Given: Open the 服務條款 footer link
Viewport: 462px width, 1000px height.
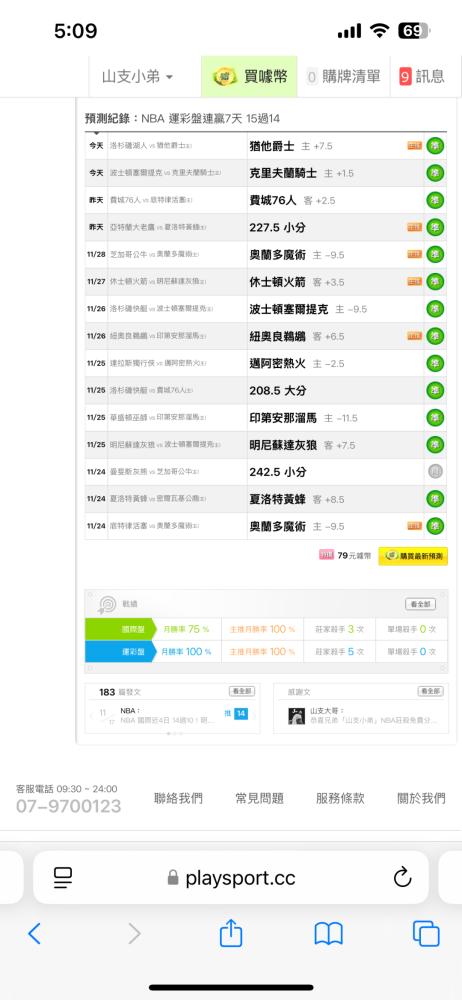Looking at the screenshot, I should pyautogui.click(x=340, y=798).
